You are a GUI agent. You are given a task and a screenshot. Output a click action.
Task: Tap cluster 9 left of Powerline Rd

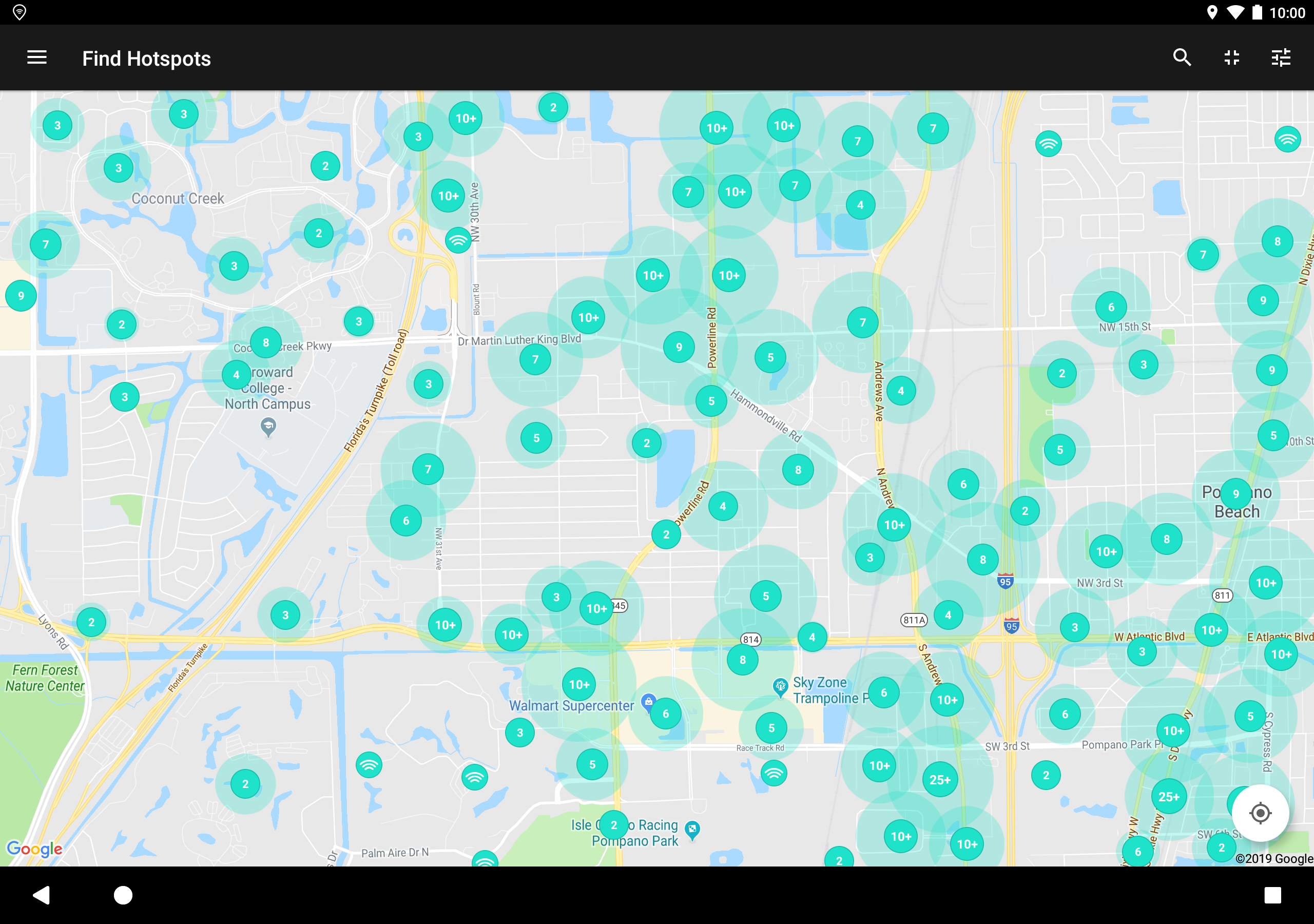679,347
